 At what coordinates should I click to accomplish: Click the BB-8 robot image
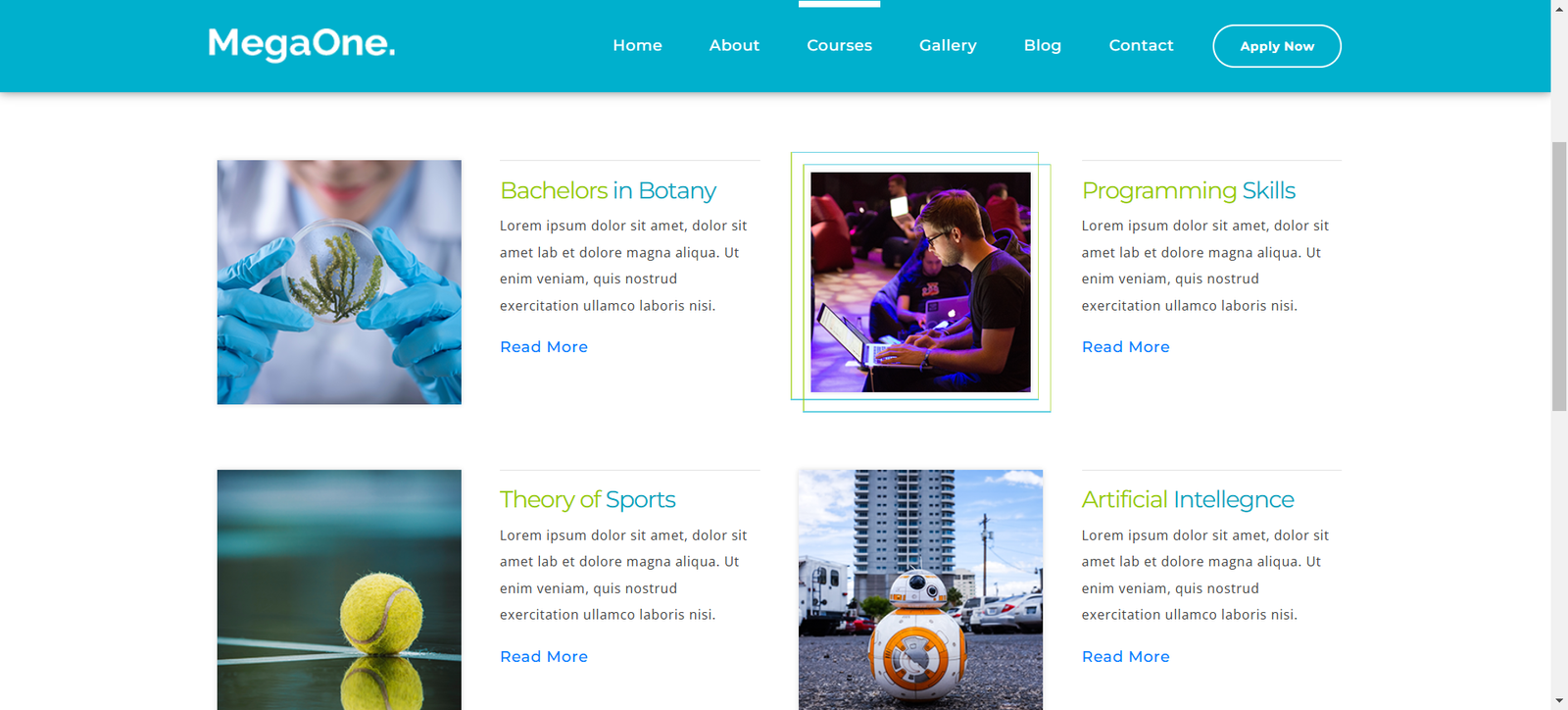[x=920, y=589]
